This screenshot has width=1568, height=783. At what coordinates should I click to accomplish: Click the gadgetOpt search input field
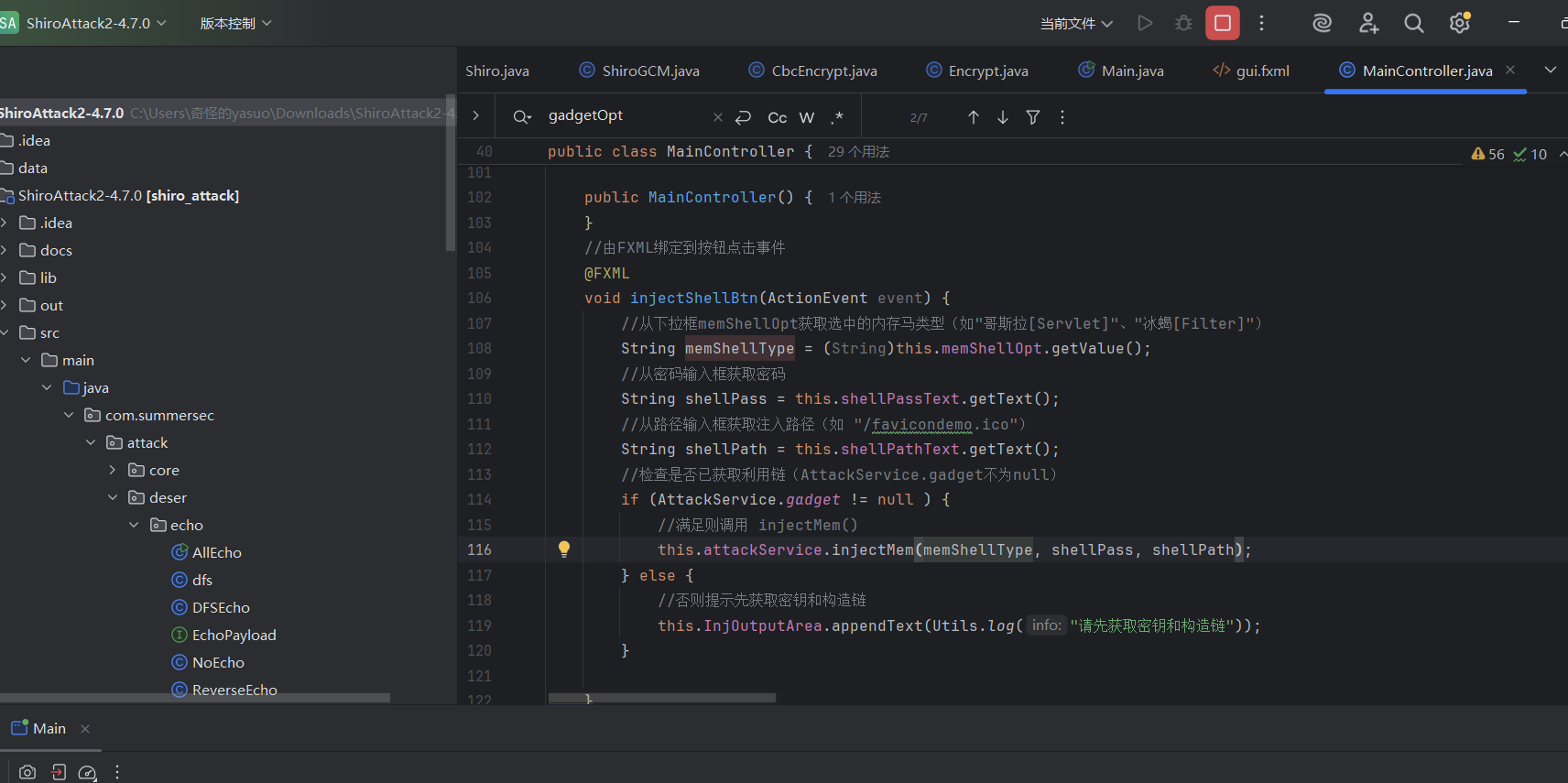tap(623, 115)
